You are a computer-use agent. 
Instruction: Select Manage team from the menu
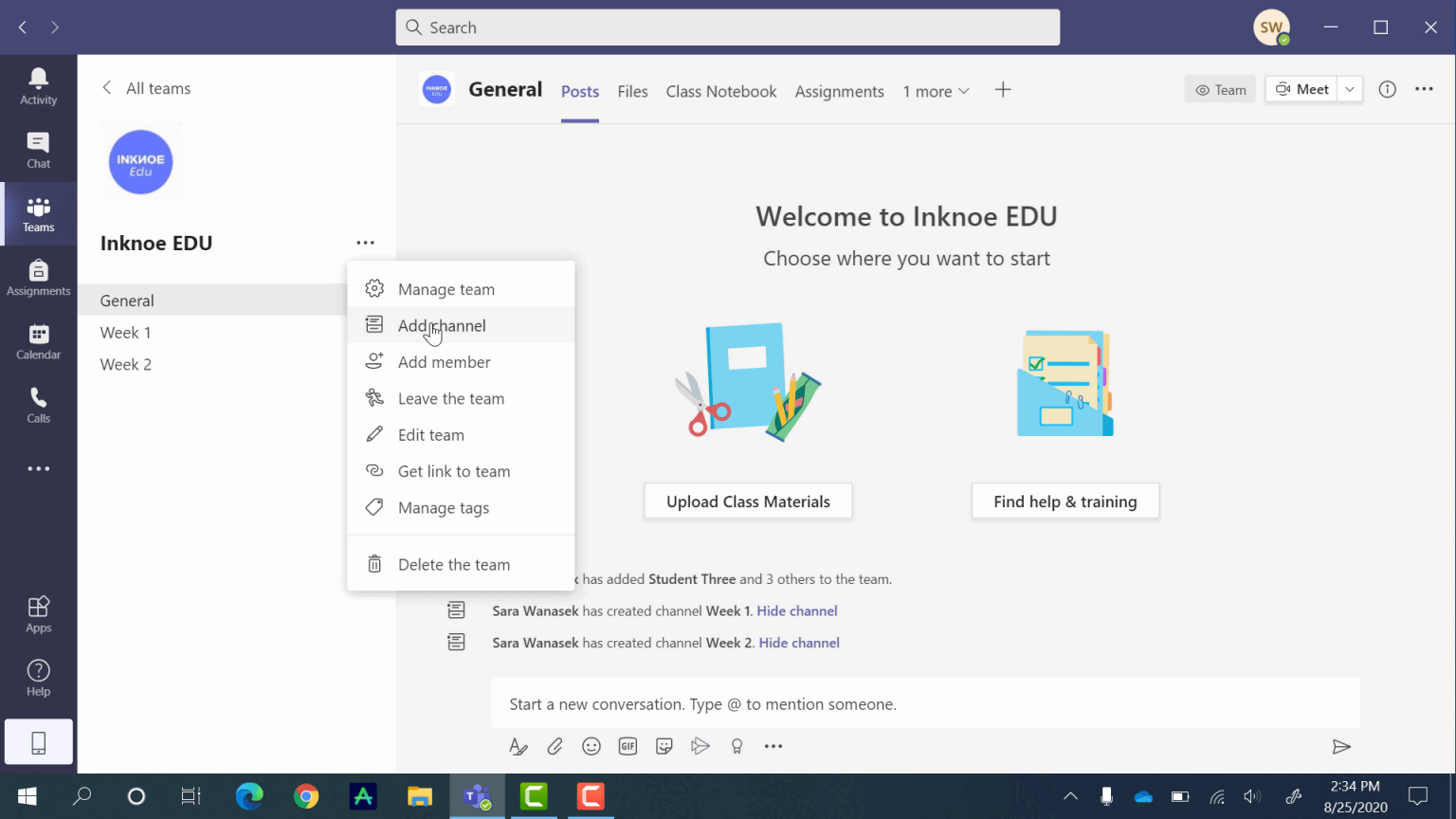pyautogui.click(x=461, y=289)
